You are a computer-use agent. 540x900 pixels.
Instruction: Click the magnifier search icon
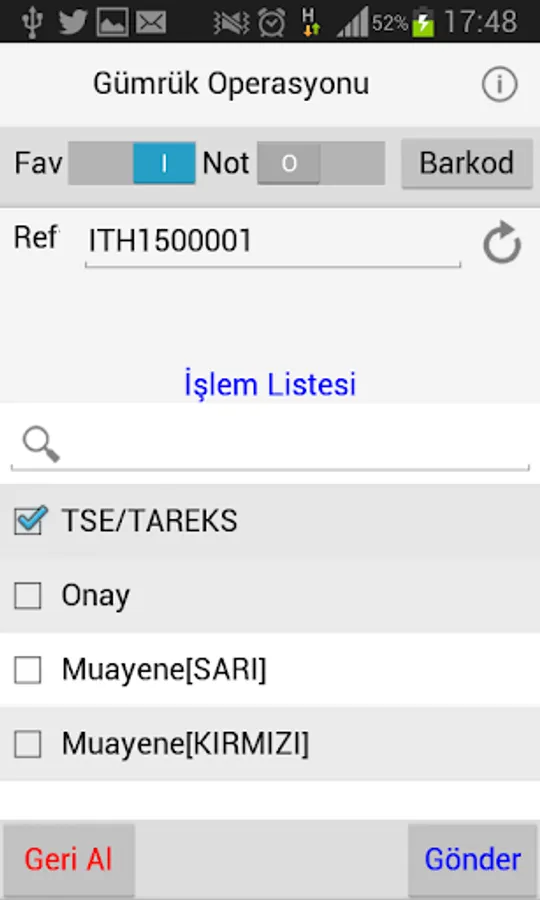[x=41, y=444]
